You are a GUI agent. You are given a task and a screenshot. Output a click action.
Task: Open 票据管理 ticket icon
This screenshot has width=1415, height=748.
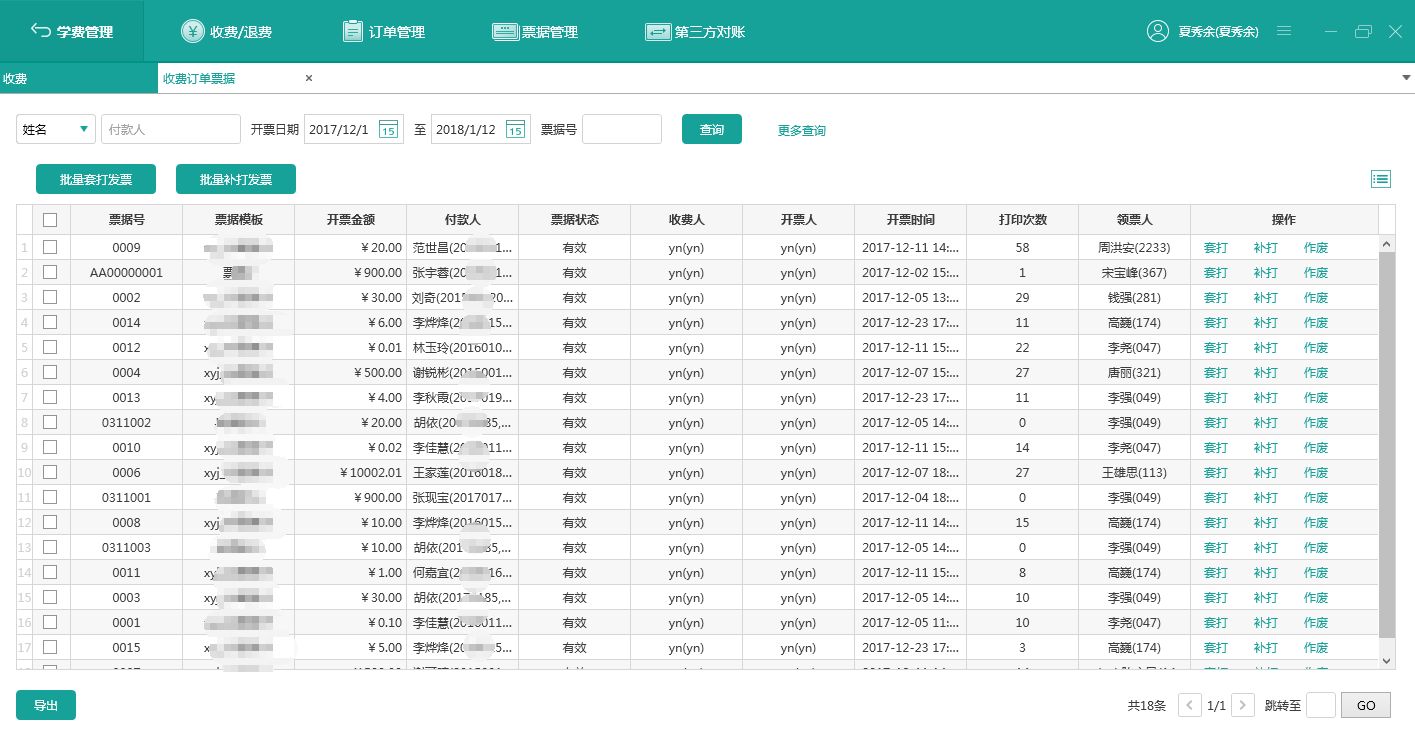point(505,31)
